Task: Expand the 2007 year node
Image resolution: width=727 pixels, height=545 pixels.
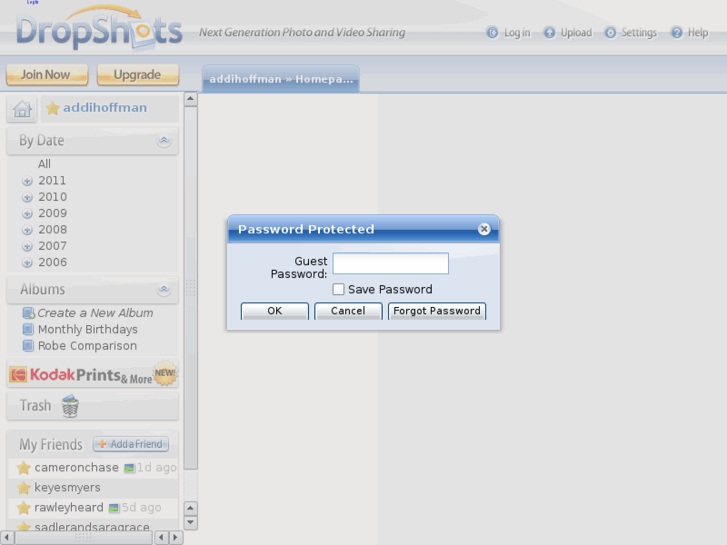Action: pyautogui.click(x=27, y=246)
